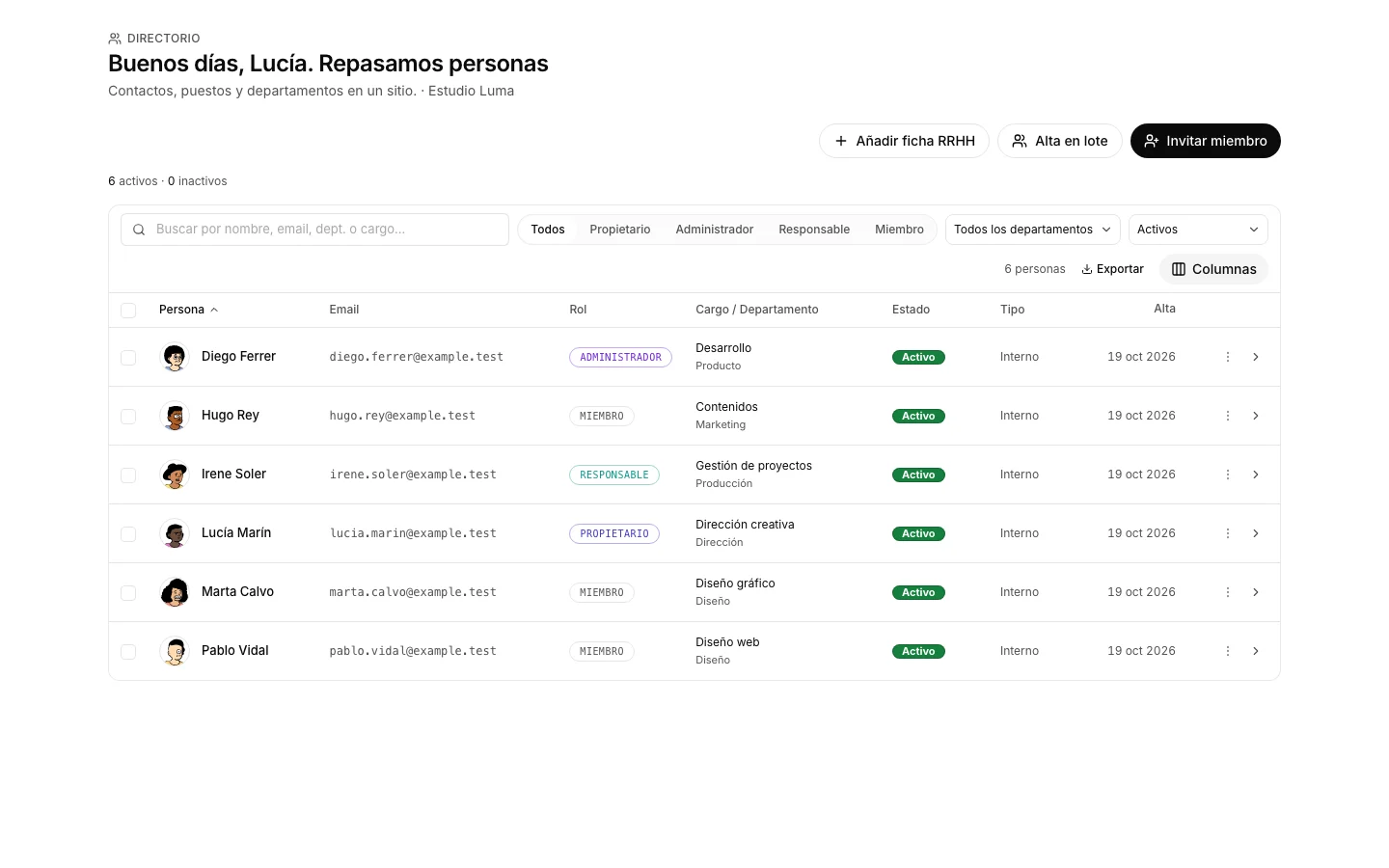Tick the checkbox for Hugo Rey
The height and width of the screenshot is (868, 1389).
pyautogui.click(x=128, y=416)
